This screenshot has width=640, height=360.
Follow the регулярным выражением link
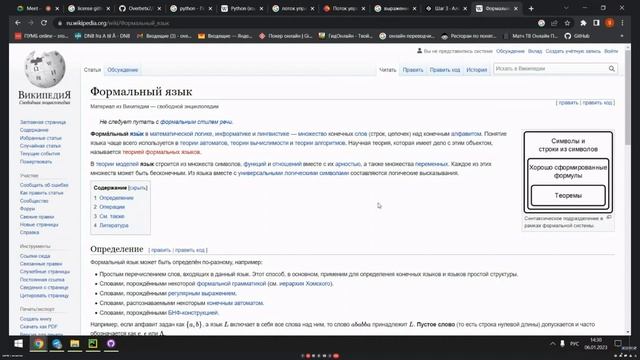click(x=202, y=293)
